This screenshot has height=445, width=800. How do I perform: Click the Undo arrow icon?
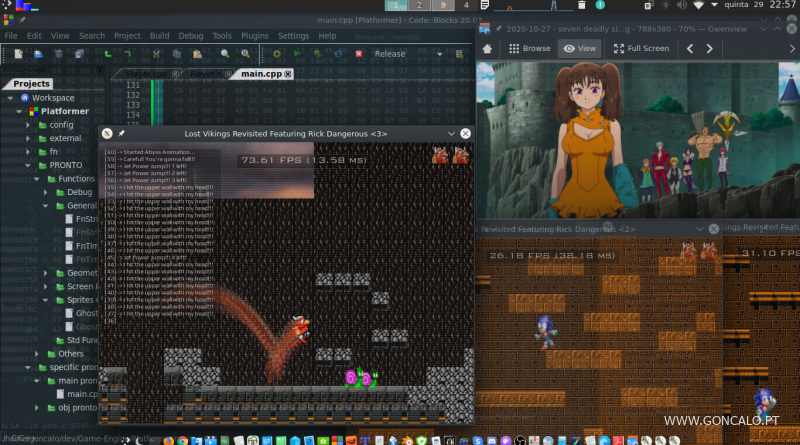click(108, 54)
